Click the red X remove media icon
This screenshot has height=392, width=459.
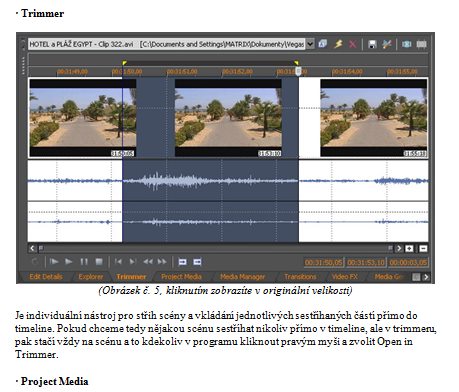[353, 44]
